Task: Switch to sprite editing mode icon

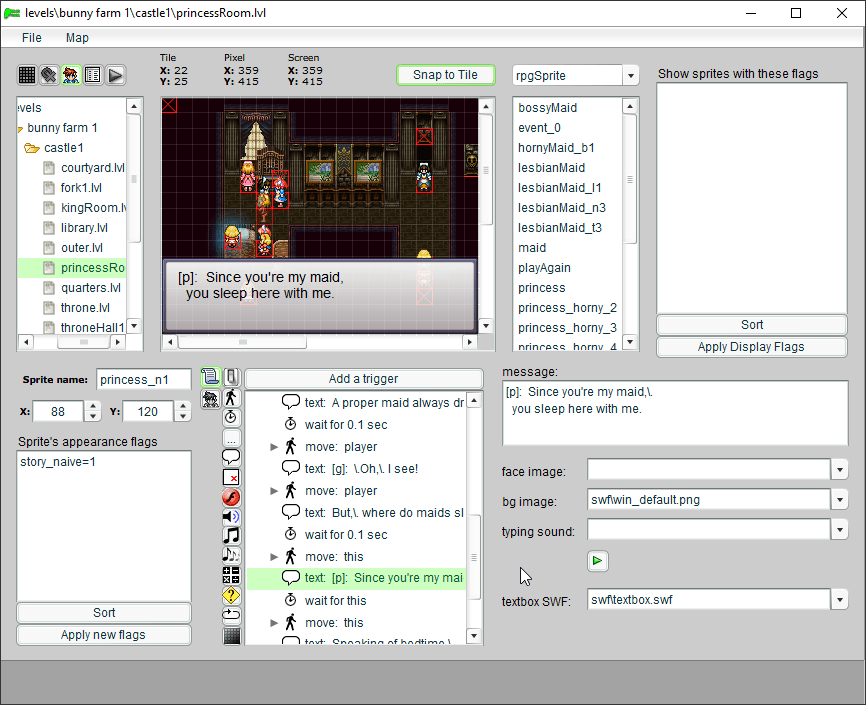Action: [71, 75]
